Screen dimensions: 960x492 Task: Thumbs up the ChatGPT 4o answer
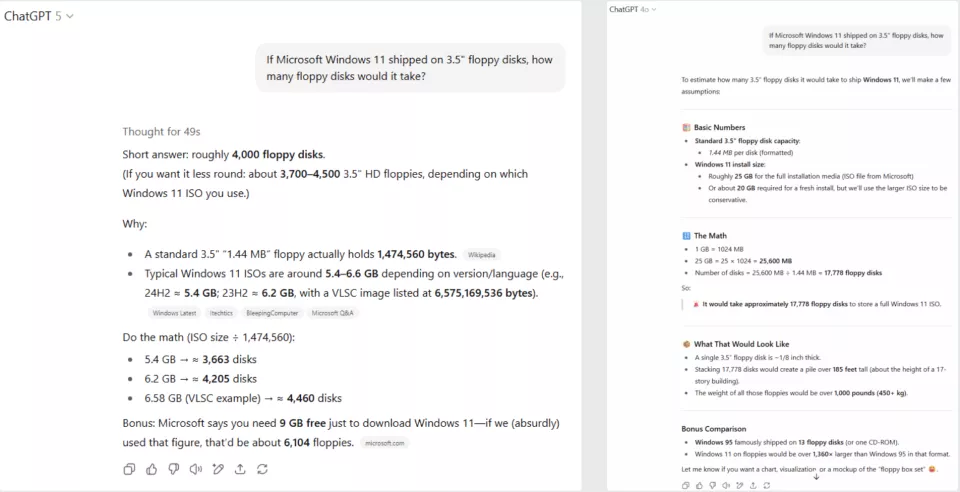coord(699,485)
